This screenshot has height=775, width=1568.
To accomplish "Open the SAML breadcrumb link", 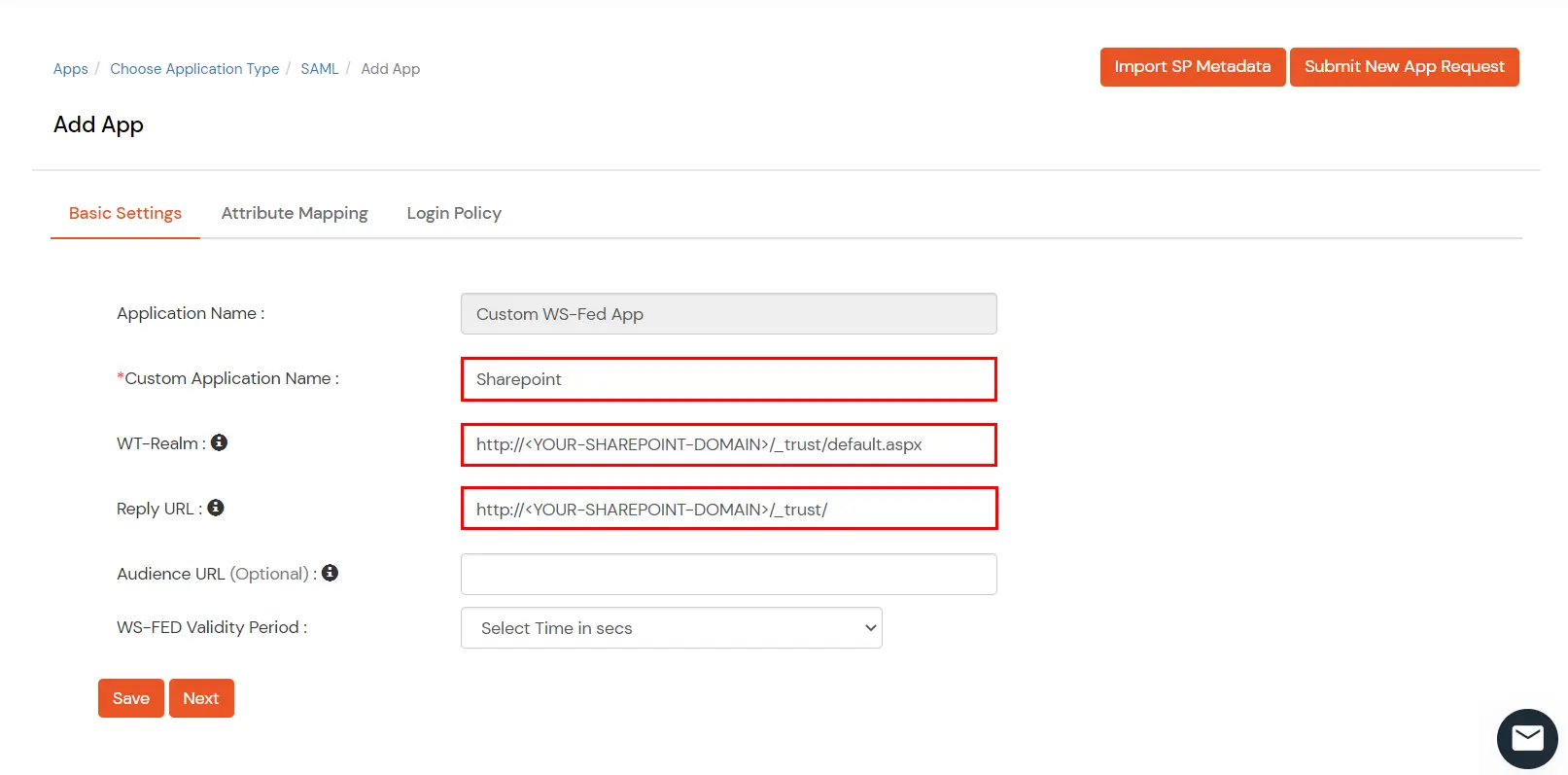I will coord(320,69).
